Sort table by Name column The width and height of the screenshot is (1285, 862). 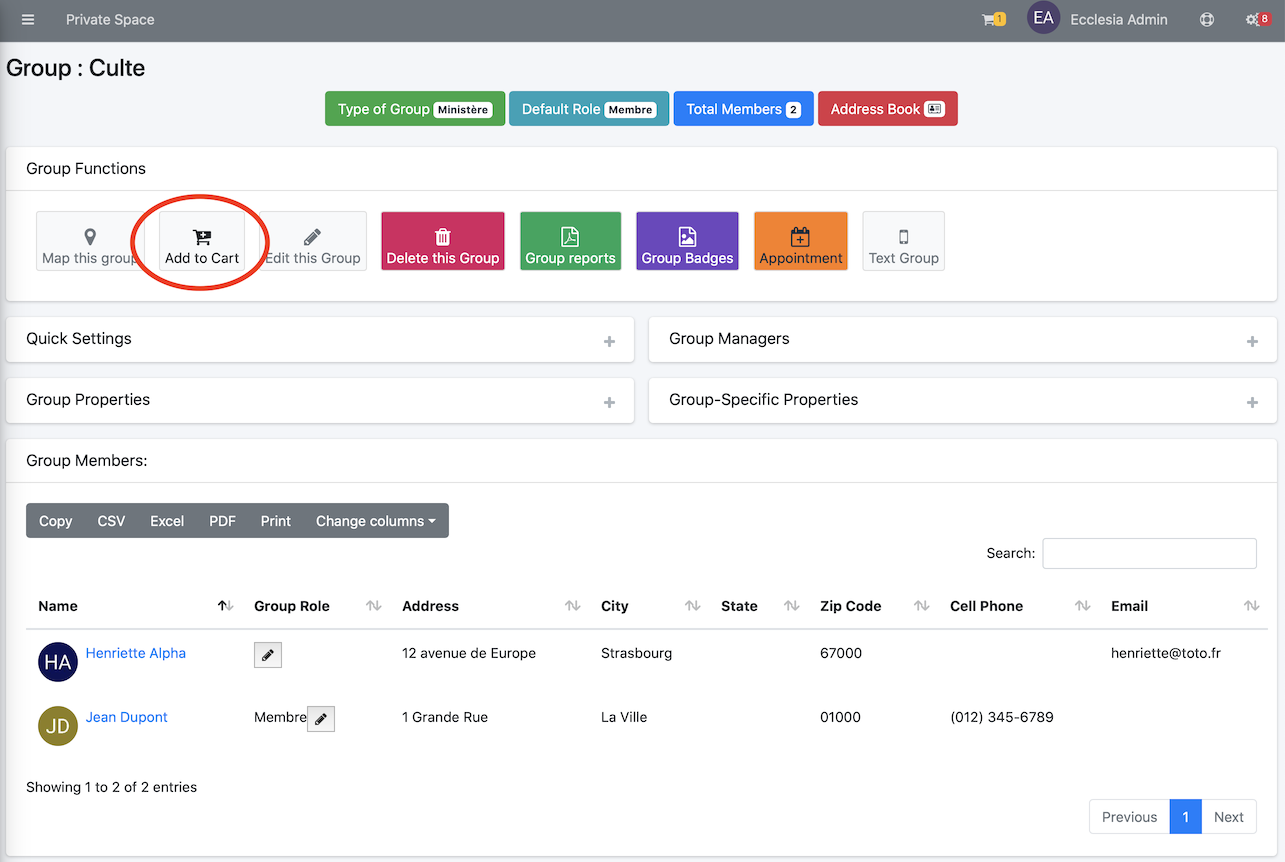coord(134,606)
